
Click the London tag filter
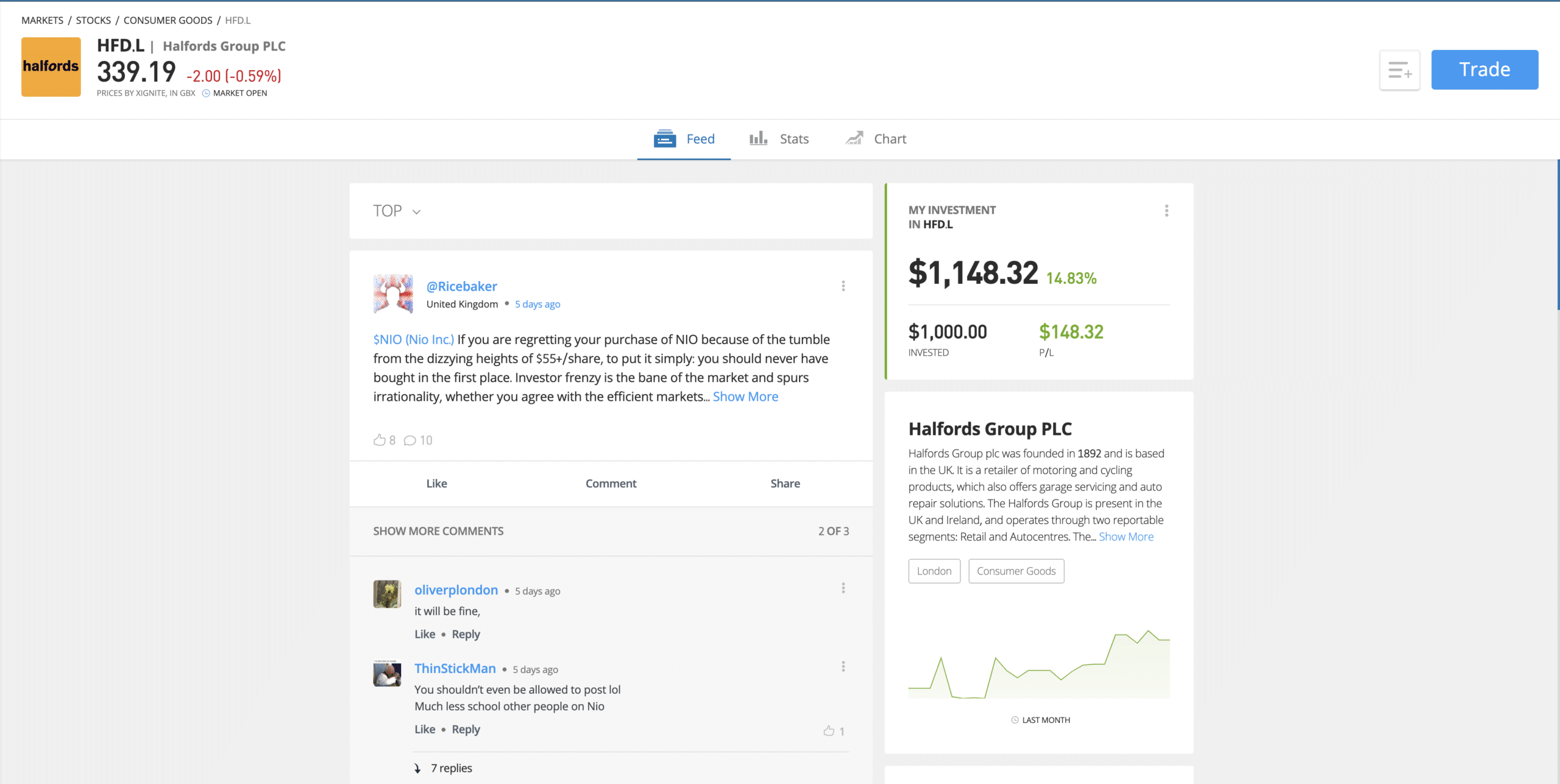click(934, 571)
